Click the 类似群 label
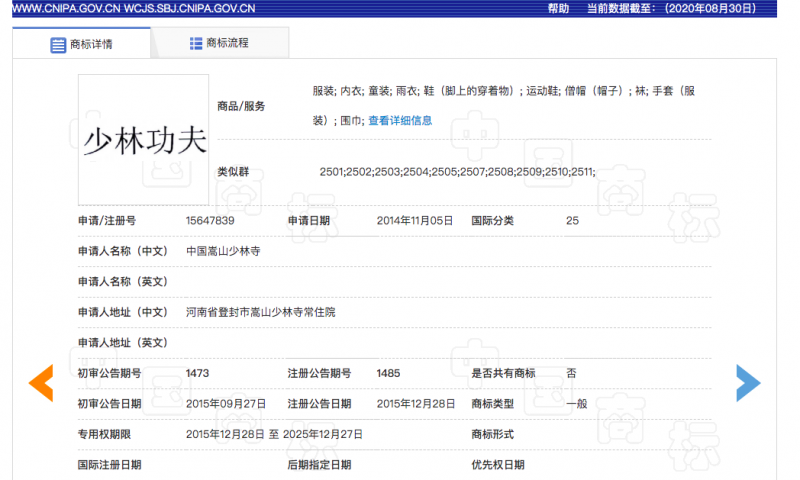The image size is (800, 480). coord(233,172)
